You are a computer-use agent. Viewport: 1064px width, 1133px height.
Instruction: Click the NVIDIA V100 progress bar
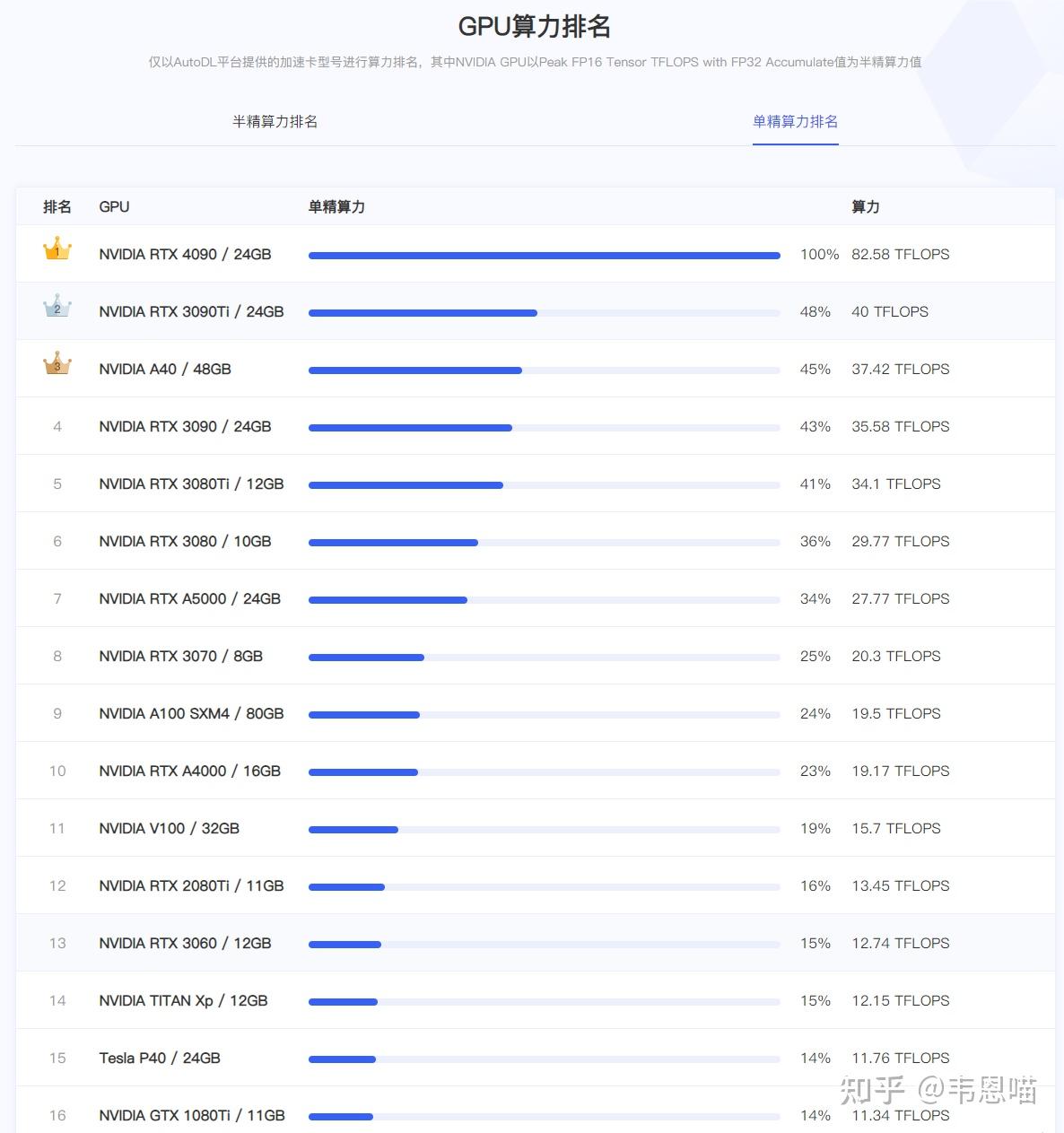coord(544,830)
